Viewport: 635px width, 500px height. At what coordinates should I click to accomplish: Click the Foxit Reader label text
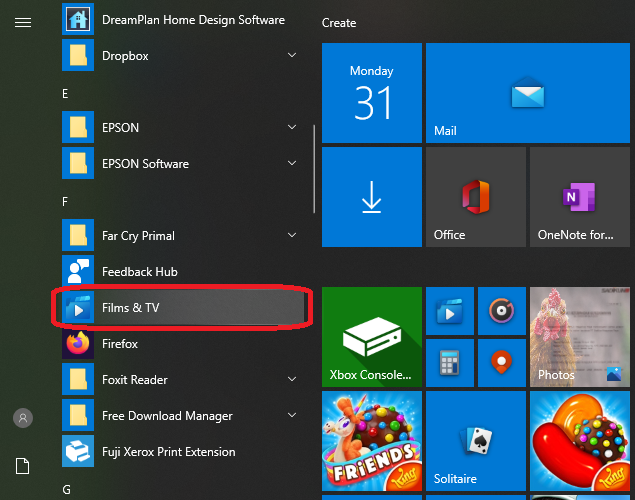135,380
